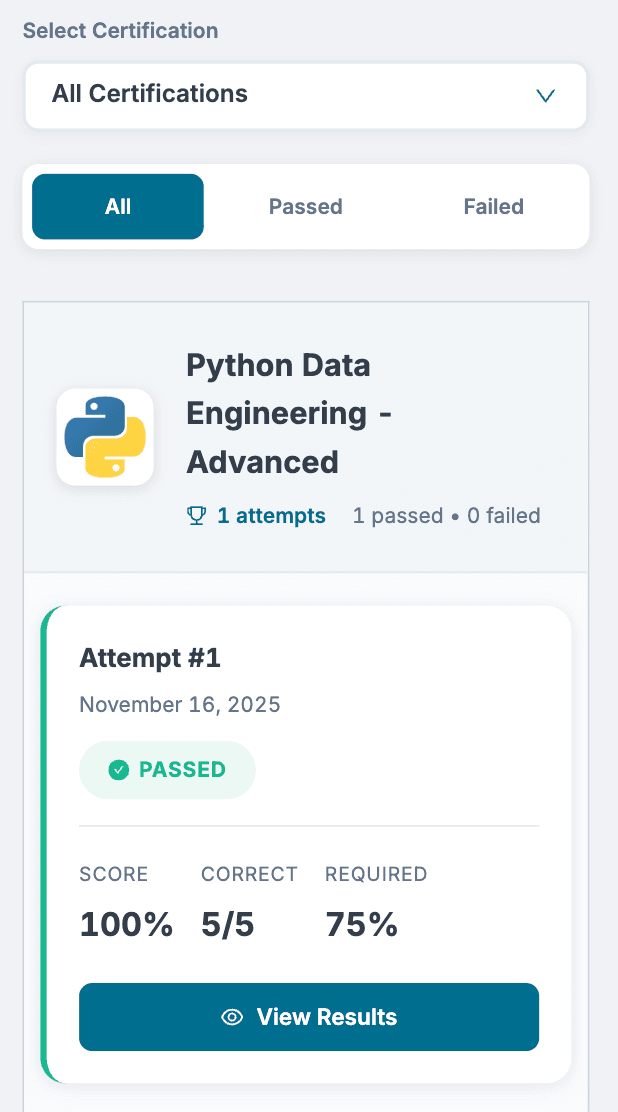Click the "1 passed • 0 failed" summary text
The width and height of the screenshot is (618, 1112).
446,516
